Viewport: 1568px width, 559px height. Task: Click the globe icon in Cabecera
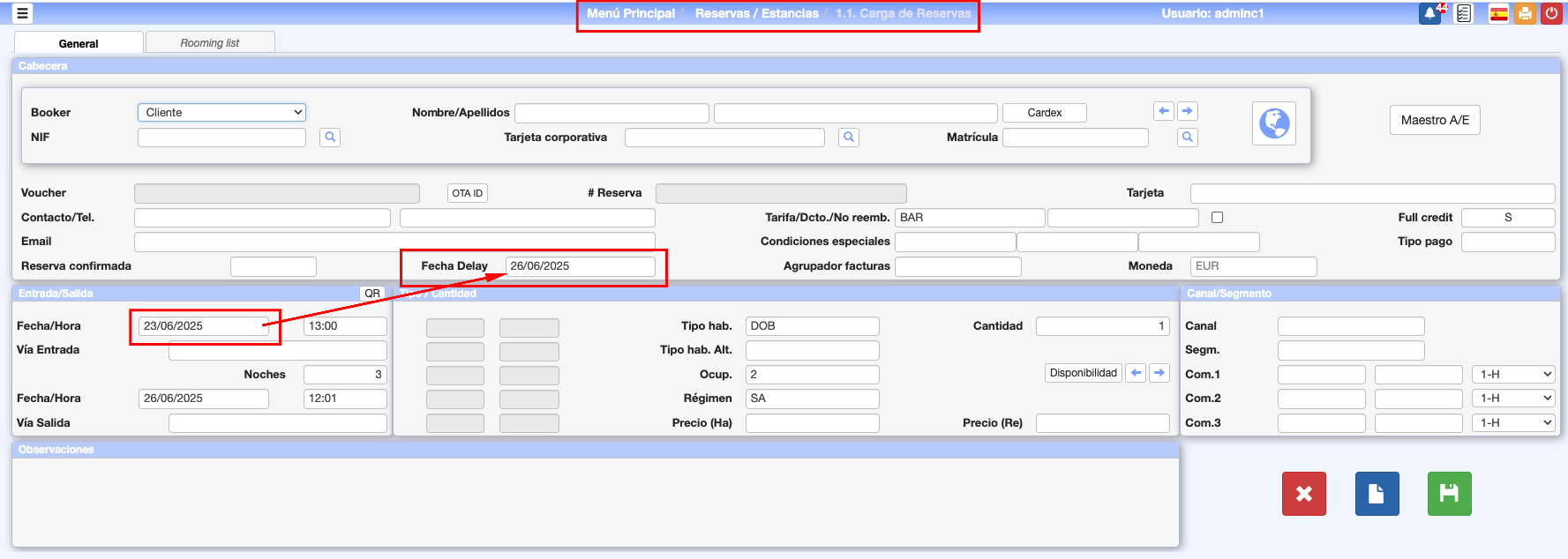1274,123
